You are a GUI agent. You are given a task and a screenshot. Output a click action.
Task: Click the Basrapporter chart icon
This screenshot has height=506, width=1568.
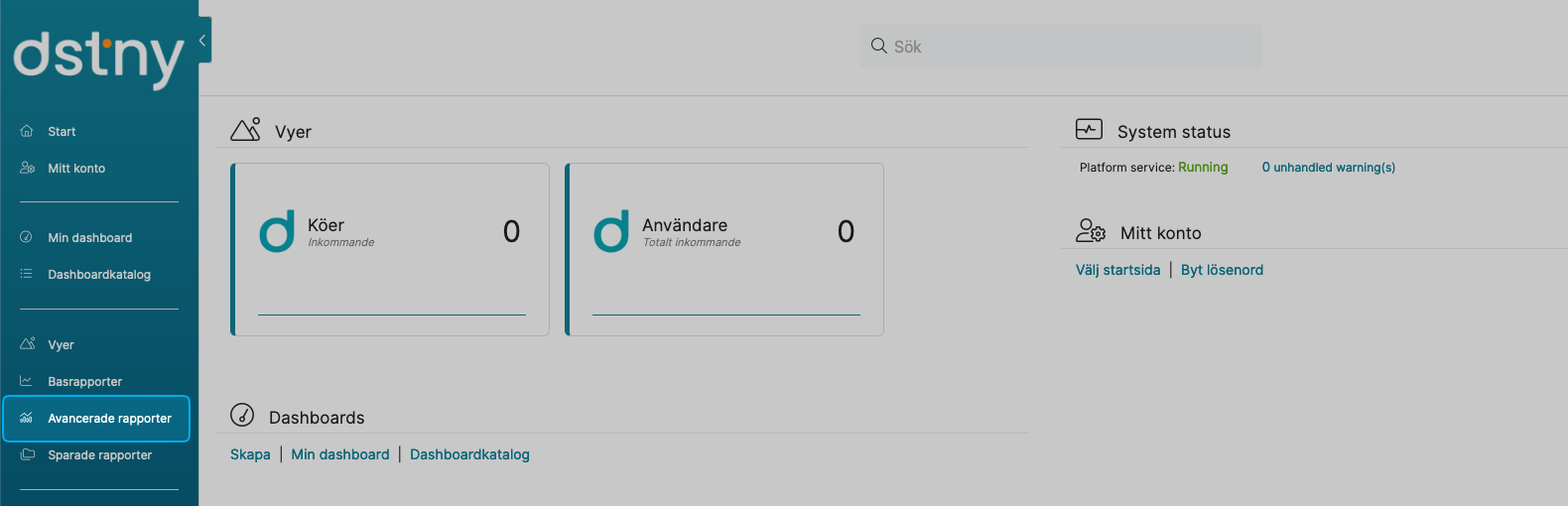pyautogui.click(x=27, y=381)
